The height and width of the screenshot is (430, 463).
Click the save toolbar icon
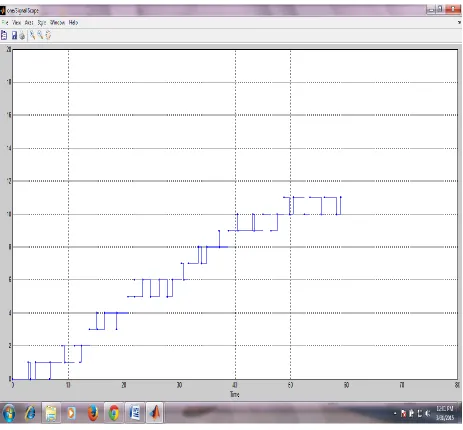[x=14, y=35]
